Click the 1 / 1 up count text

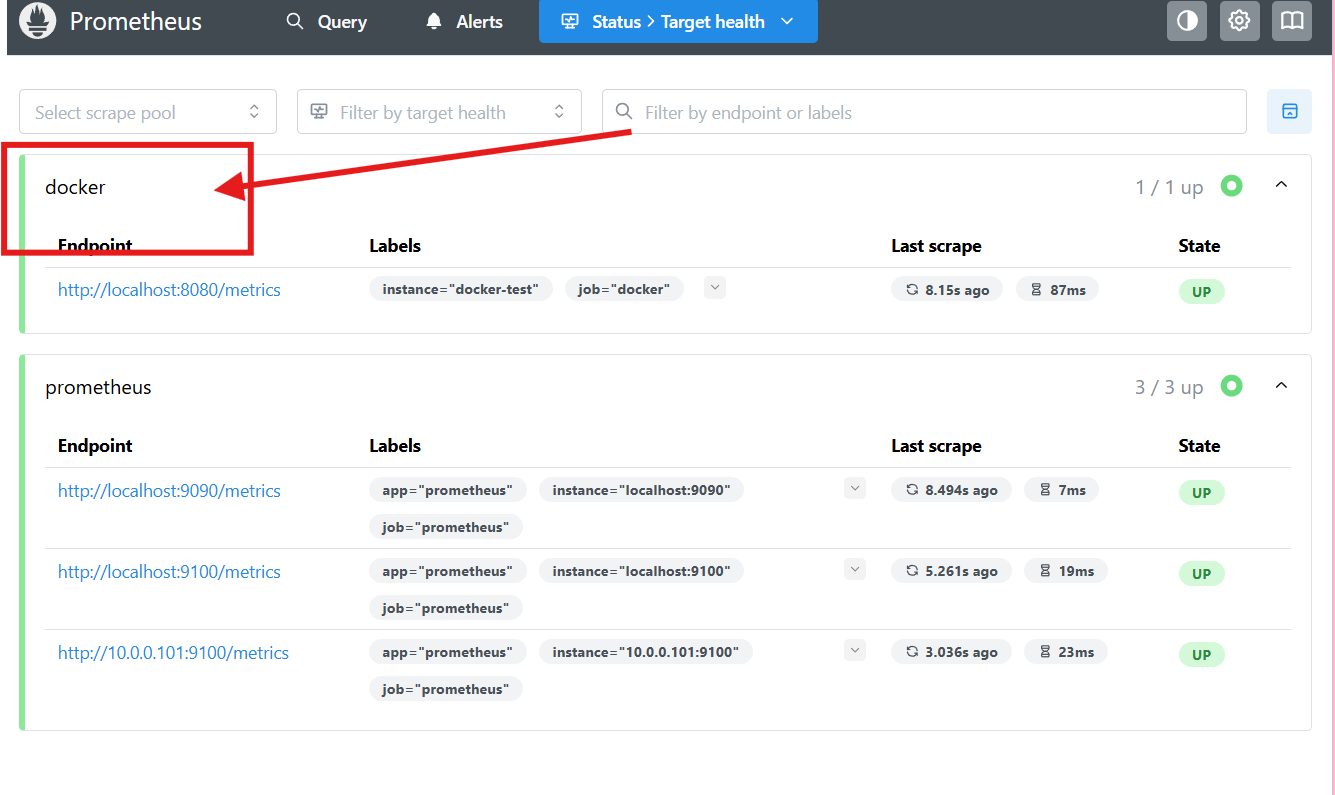[x=1169, y=187]
